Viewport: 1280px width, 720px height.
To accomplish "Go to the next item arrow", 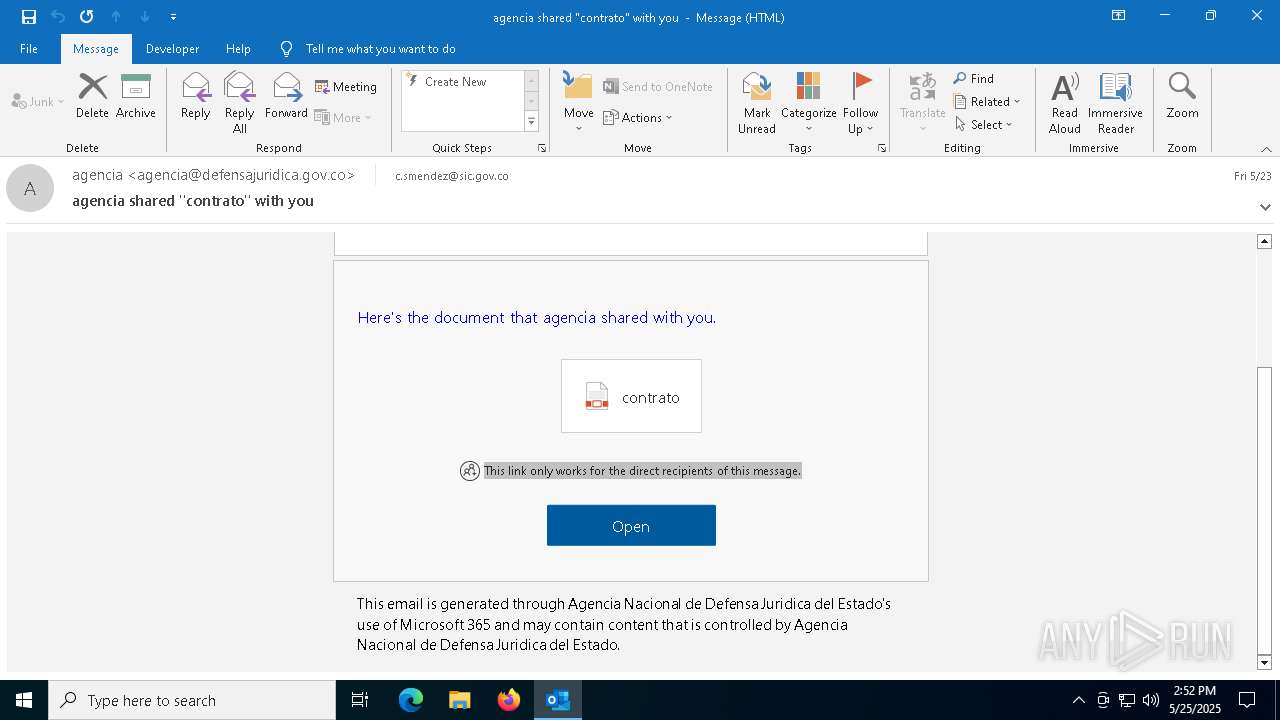I will pyautogui.click(x=145, y=17).
